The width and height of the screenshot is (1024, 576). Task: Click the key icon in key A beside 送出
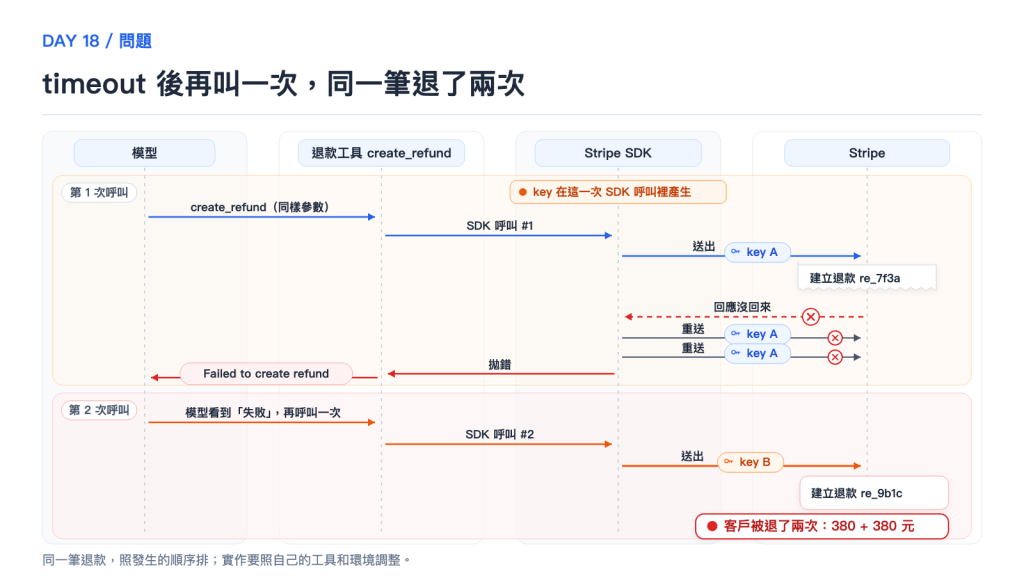(x=735, y=251)
